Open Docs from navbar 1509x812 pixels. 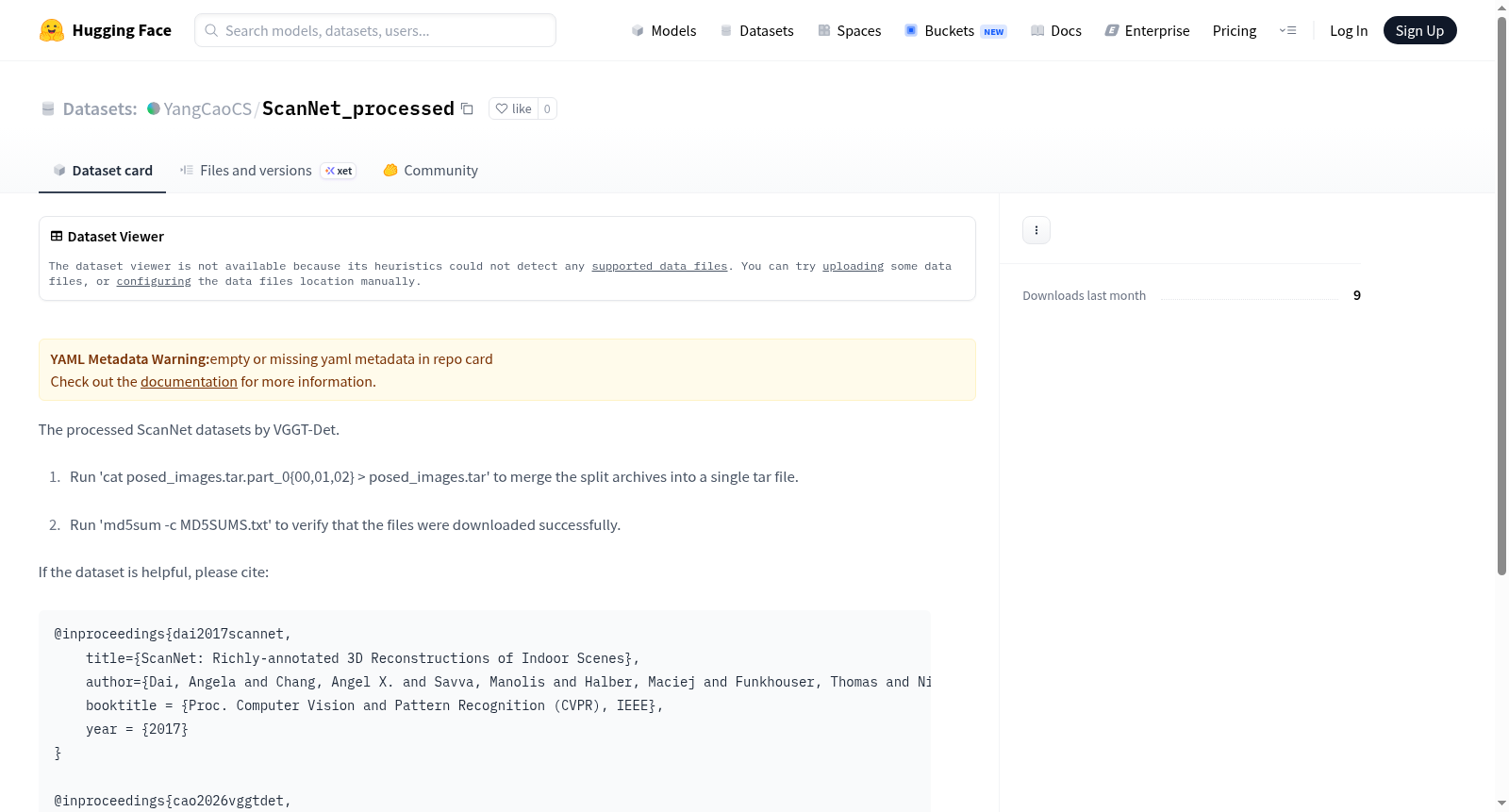tap(1056, 31)
